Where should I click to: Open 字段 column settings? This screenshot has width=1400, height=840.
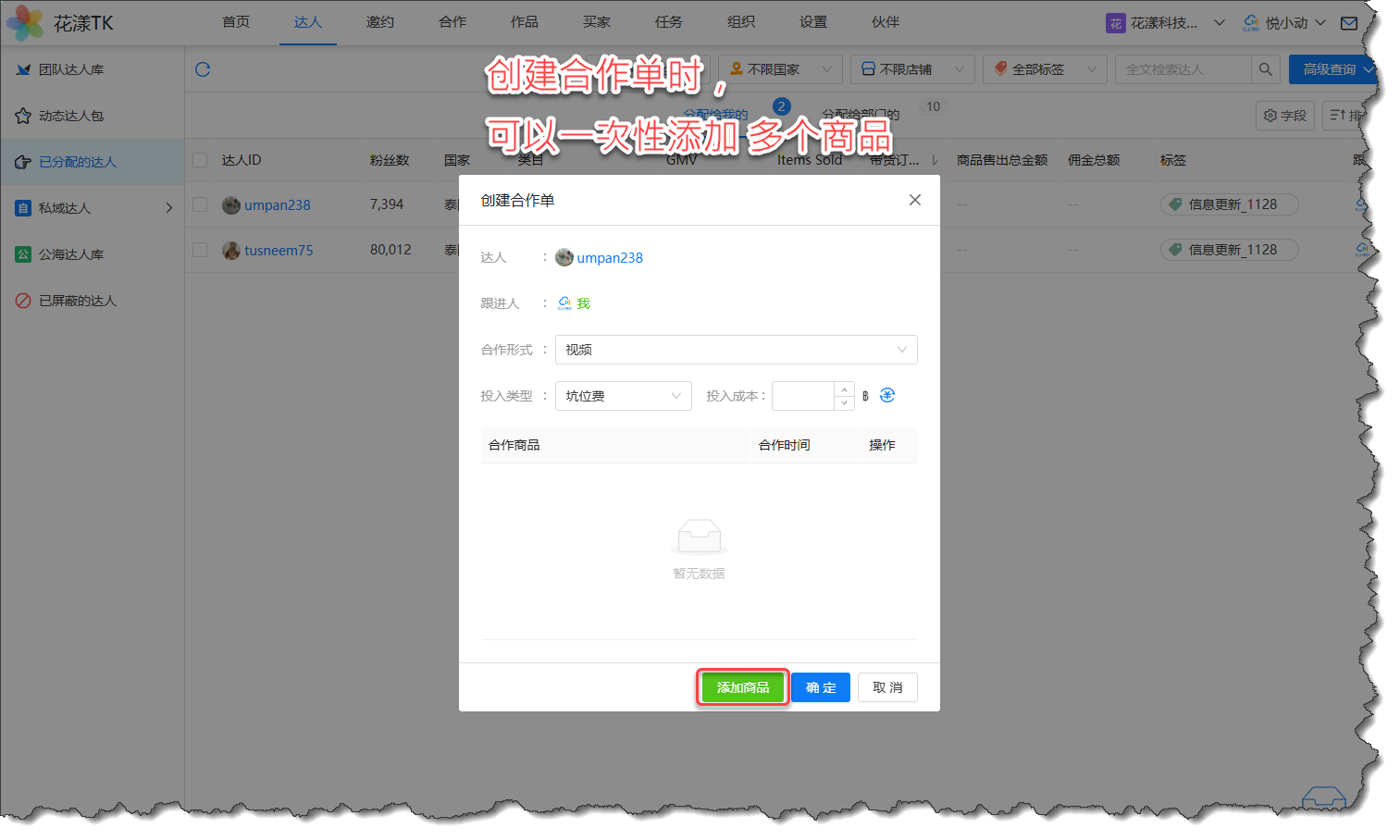pyautogui.click(x=1284, y=116)
